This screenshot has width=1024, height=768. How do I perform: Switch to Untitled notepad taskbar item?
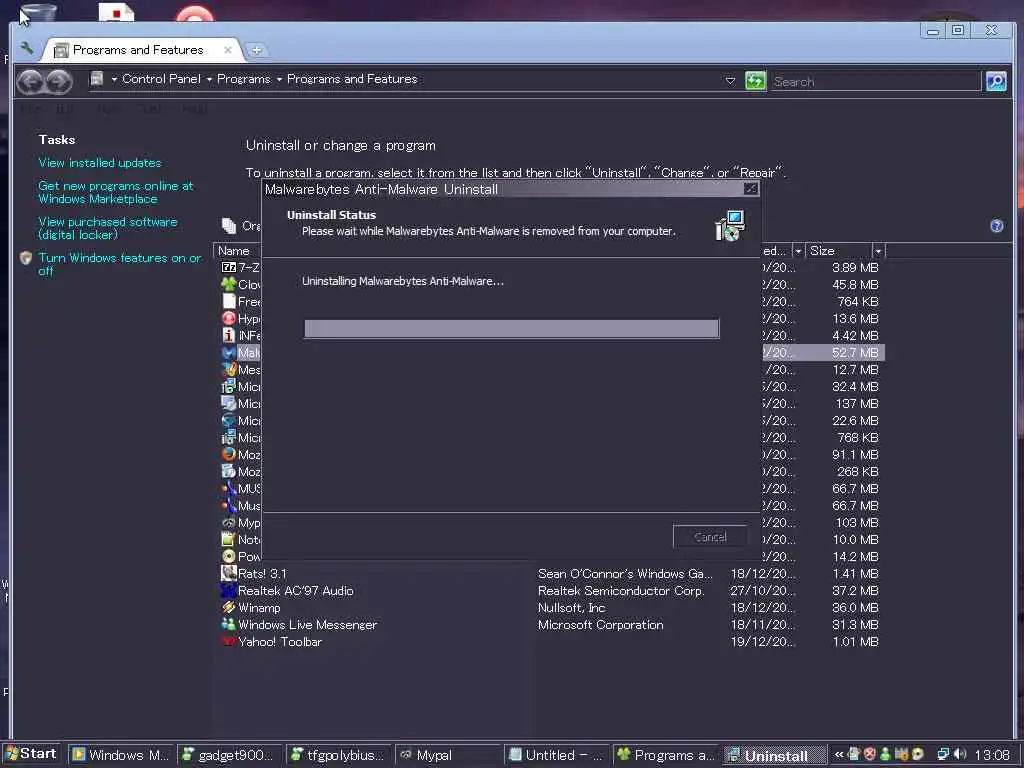[558, 755]
